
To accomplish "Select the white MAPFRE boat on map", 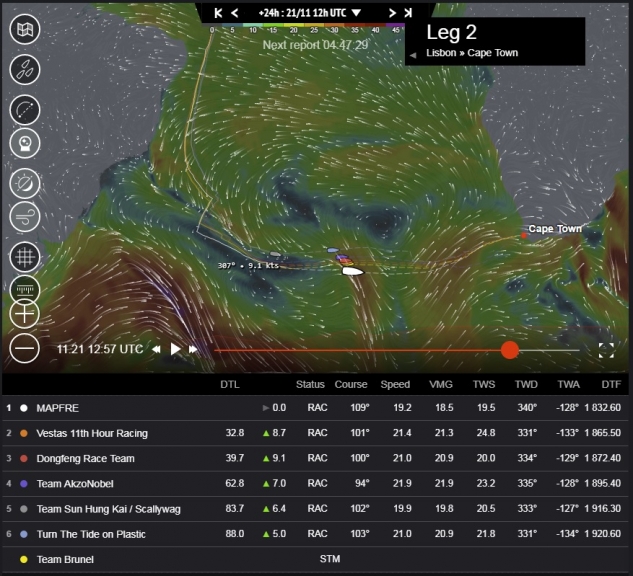I will (x=353, y=271).
